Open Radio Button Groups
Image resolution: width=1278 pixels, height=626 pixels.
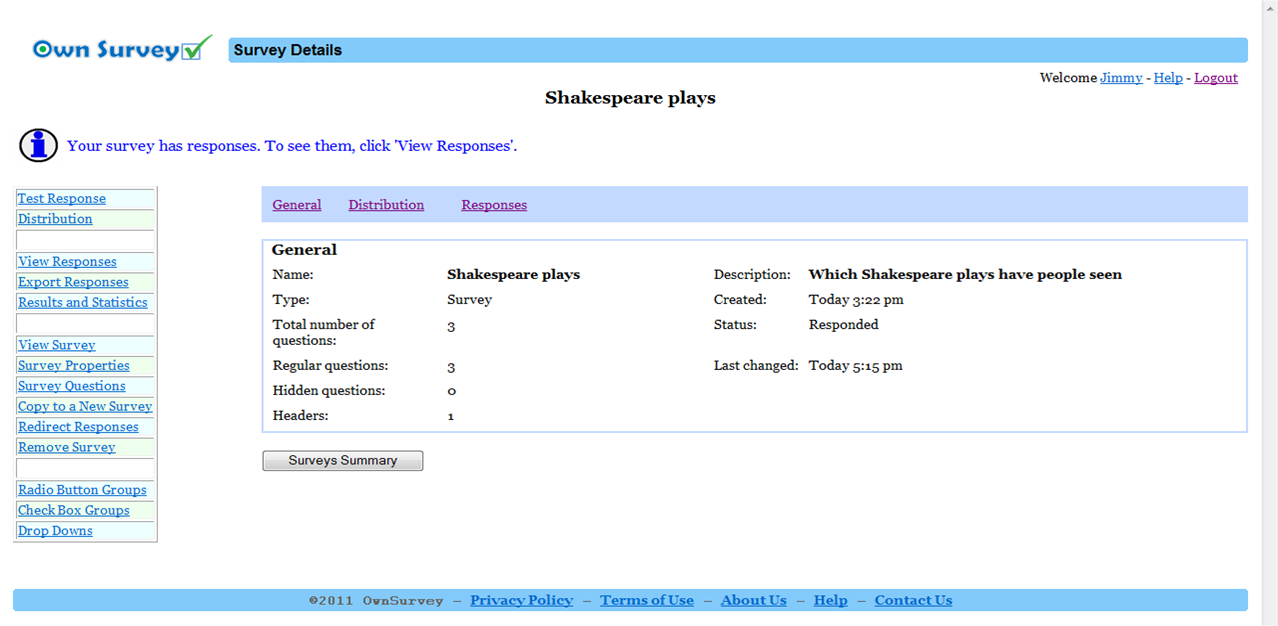click(x=82, y=490)
